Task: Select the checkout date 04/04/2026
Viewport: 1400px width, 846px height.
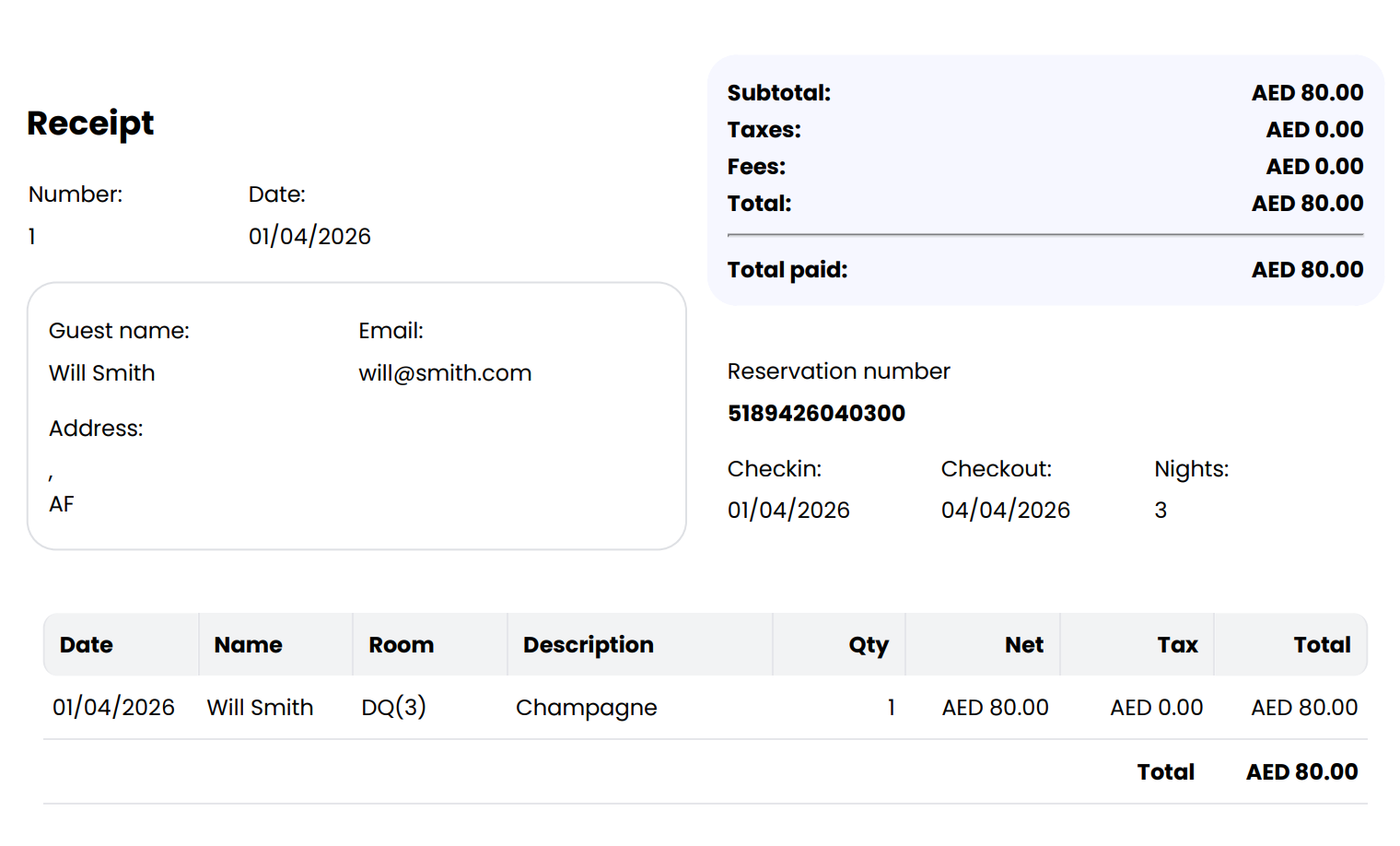Action: 1005,511
